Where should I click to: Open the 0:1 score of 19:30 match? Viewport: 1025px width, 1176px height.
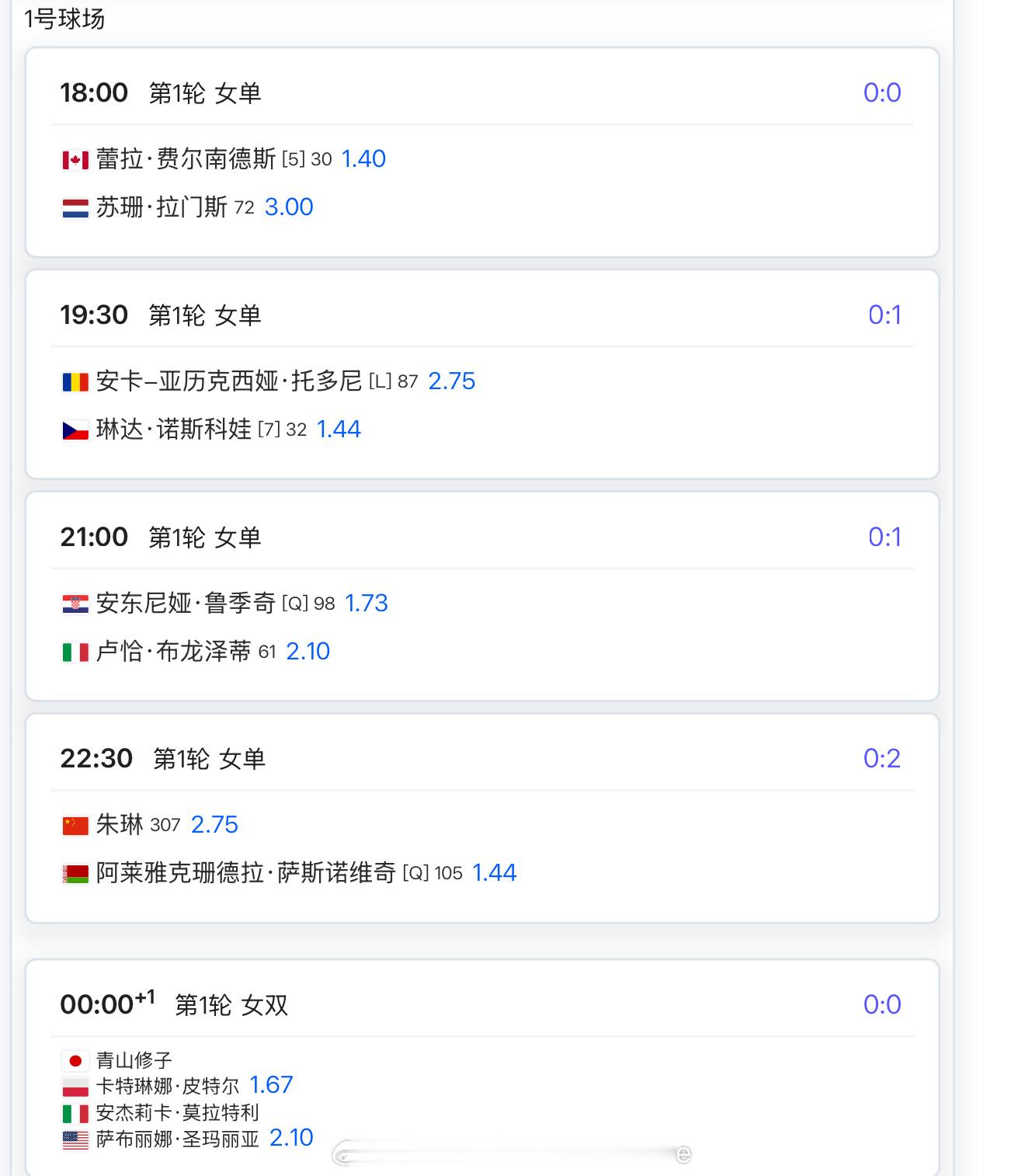pos(884,315)
